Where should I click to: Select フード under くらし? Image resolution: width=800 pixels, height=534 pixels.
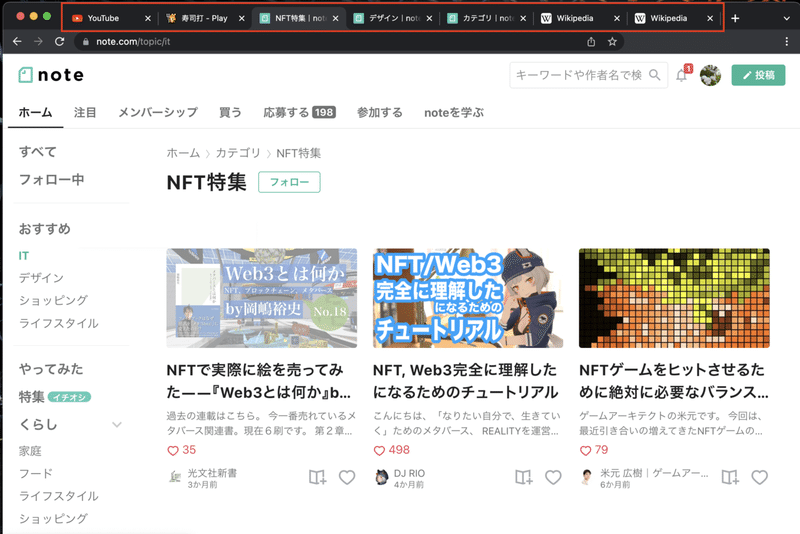click(x=36, y=474)
